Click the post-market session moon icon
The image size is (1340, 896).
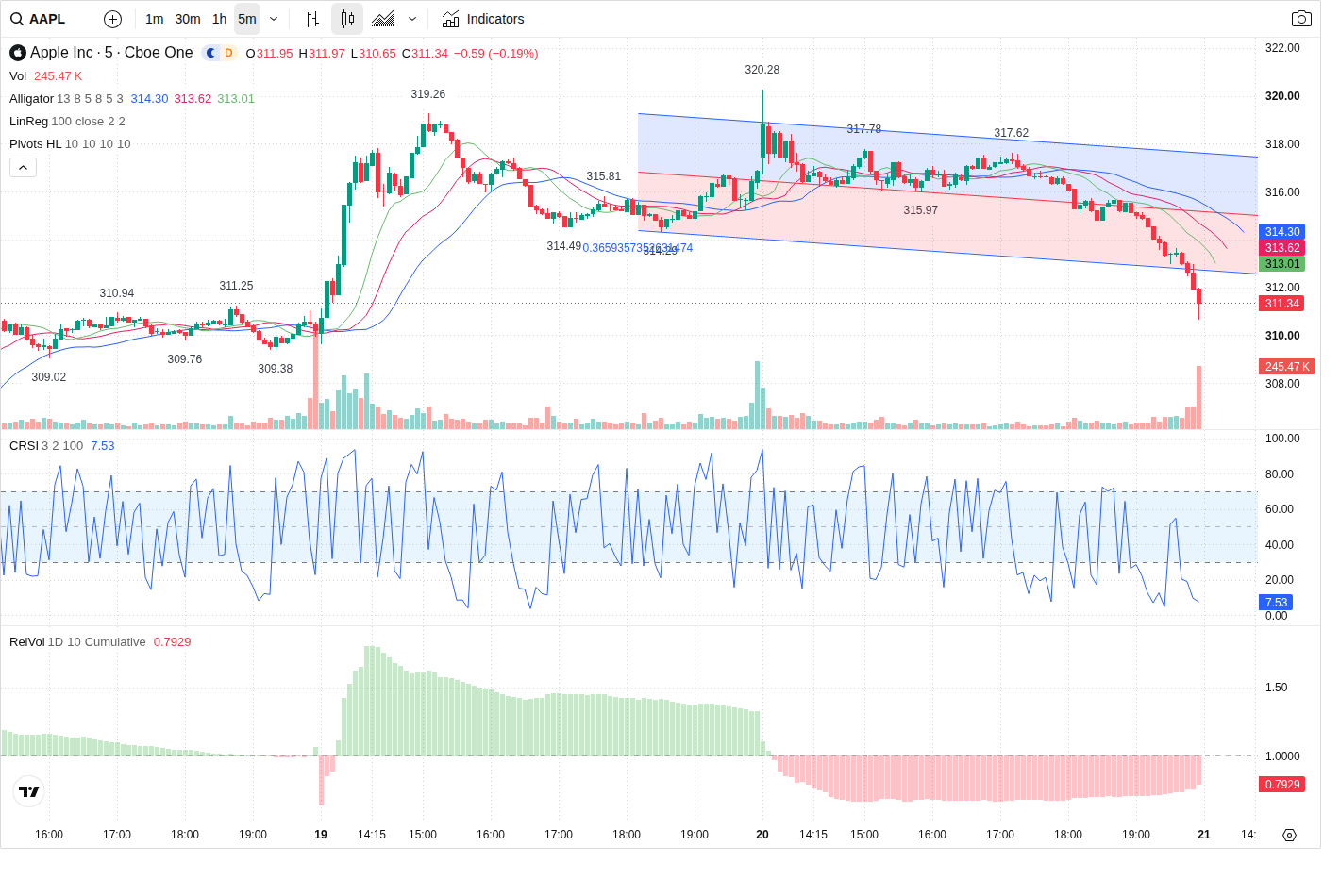coord(211,53)
